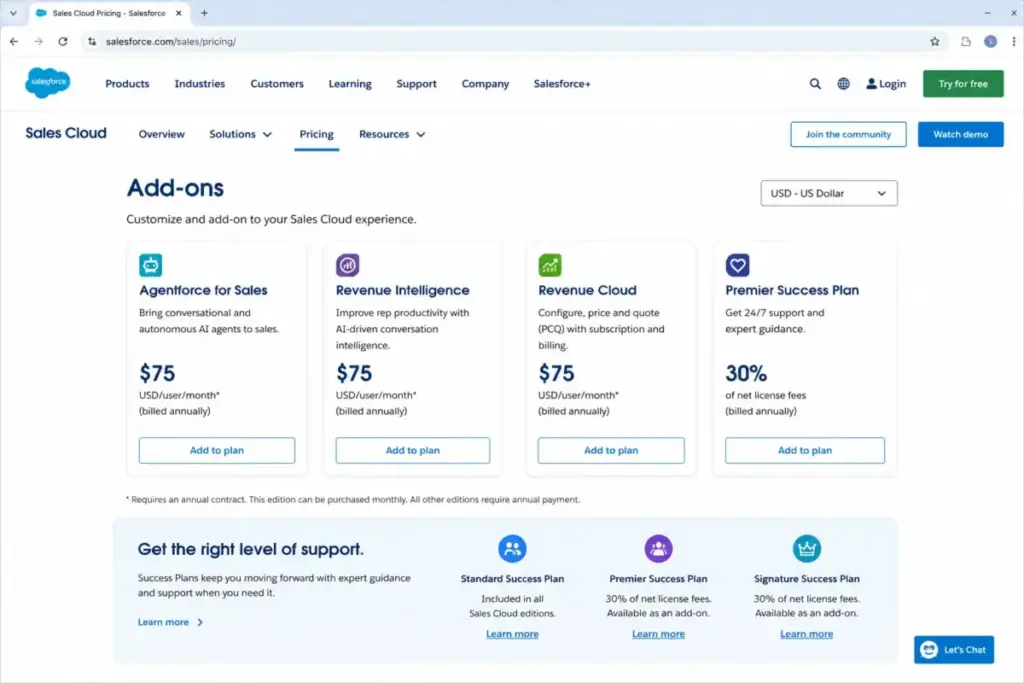Click Join the community button
The image size is (1024, 683).
click(x=848, y=134)
